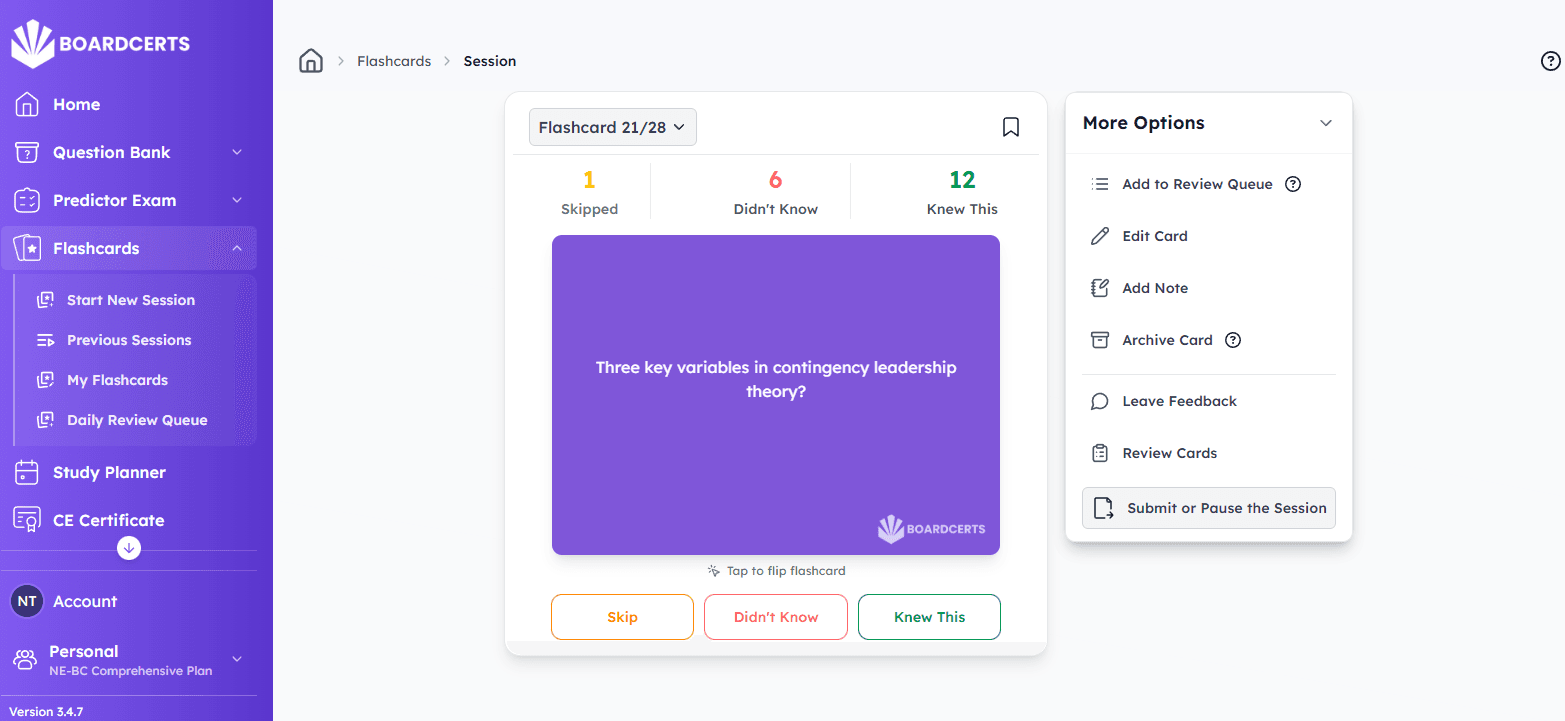
Task: Click the BoardCerts logo
Action: (99, 43)
